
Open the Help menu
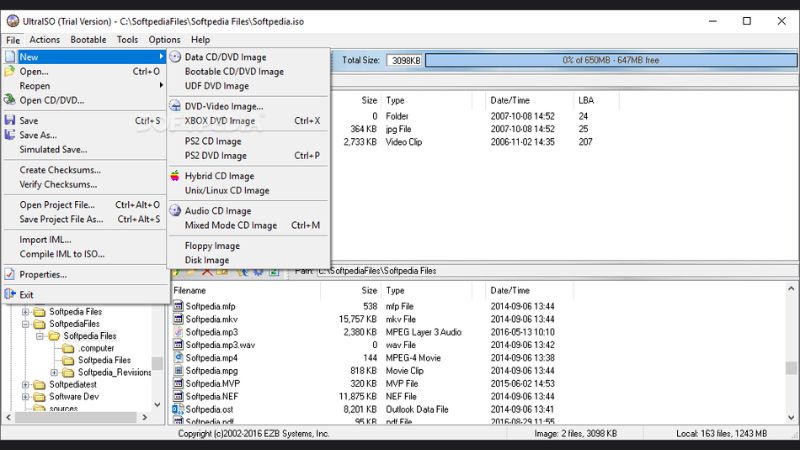point(201,39)
